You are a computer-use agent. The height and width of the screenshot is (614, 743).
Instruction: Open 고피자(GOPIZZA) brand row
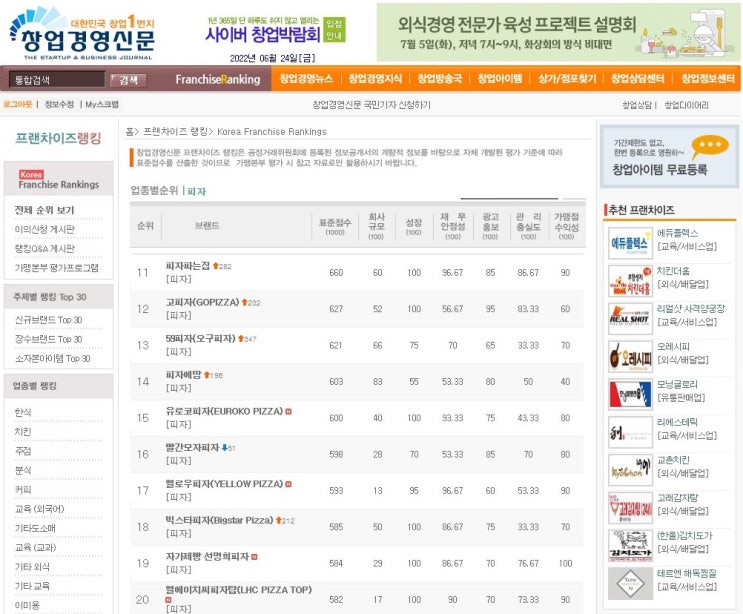(x=357, y=309)
